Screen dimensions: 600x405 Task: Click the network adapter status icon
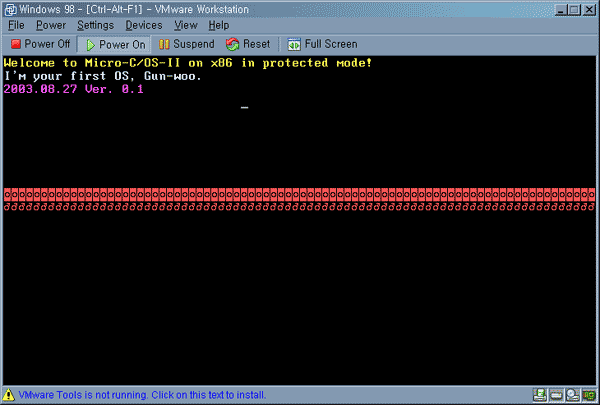(589, 395)
